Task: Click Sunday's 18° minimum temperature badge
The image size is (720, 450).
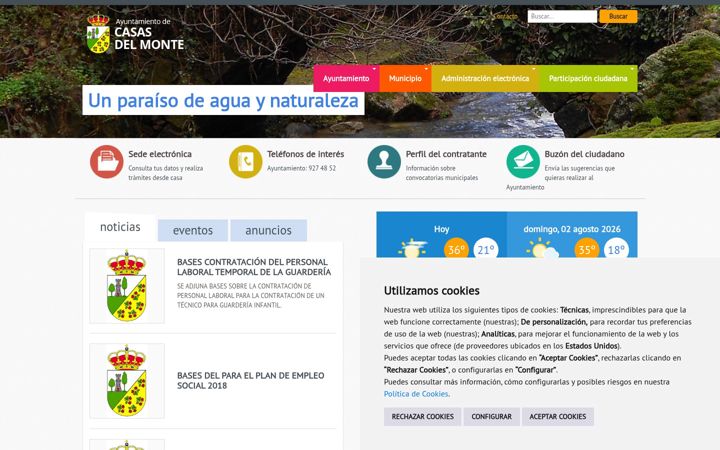Action: pyautogui.click(x=616, y=249)
